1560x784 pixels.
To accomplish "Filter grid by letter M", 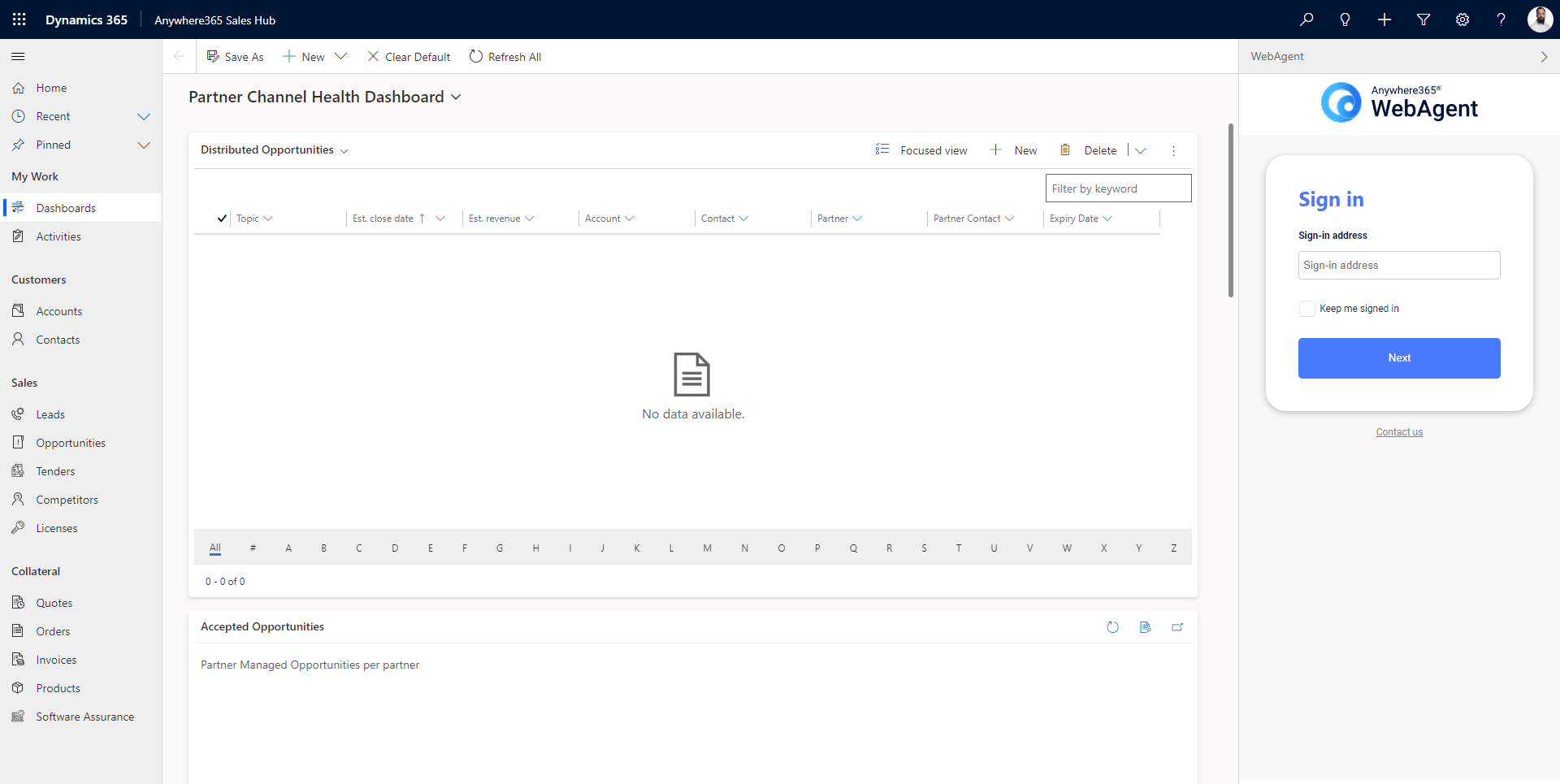I will [708, 548].
